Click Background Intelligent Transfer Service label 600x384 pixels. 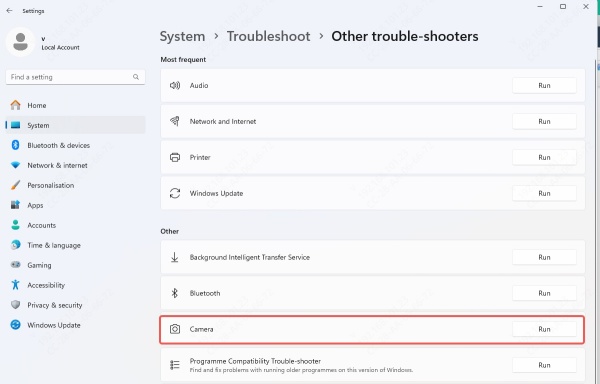249,257
